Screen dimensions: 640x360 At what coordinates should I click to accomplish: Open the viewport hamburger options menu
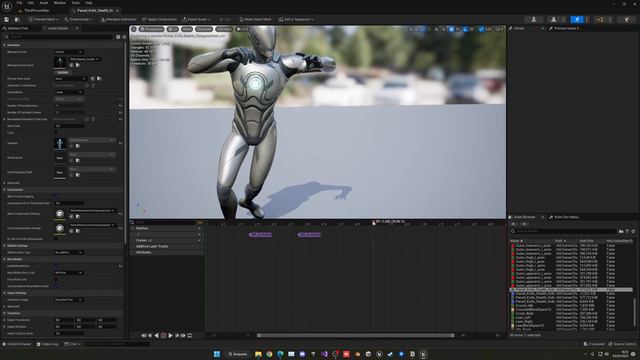coord(134,29)
